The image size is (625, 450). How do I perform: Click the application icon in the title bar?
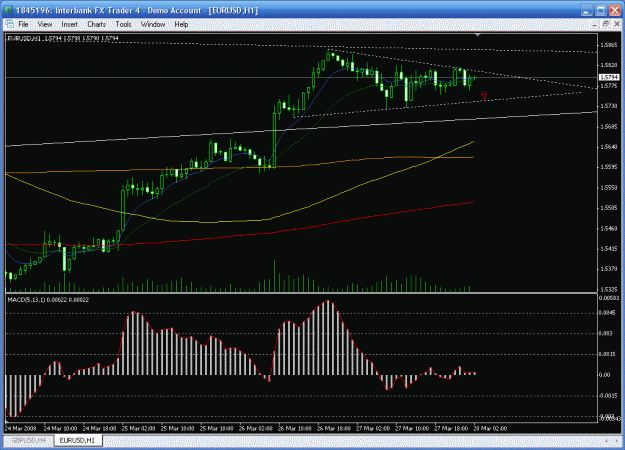click(8, 10)
